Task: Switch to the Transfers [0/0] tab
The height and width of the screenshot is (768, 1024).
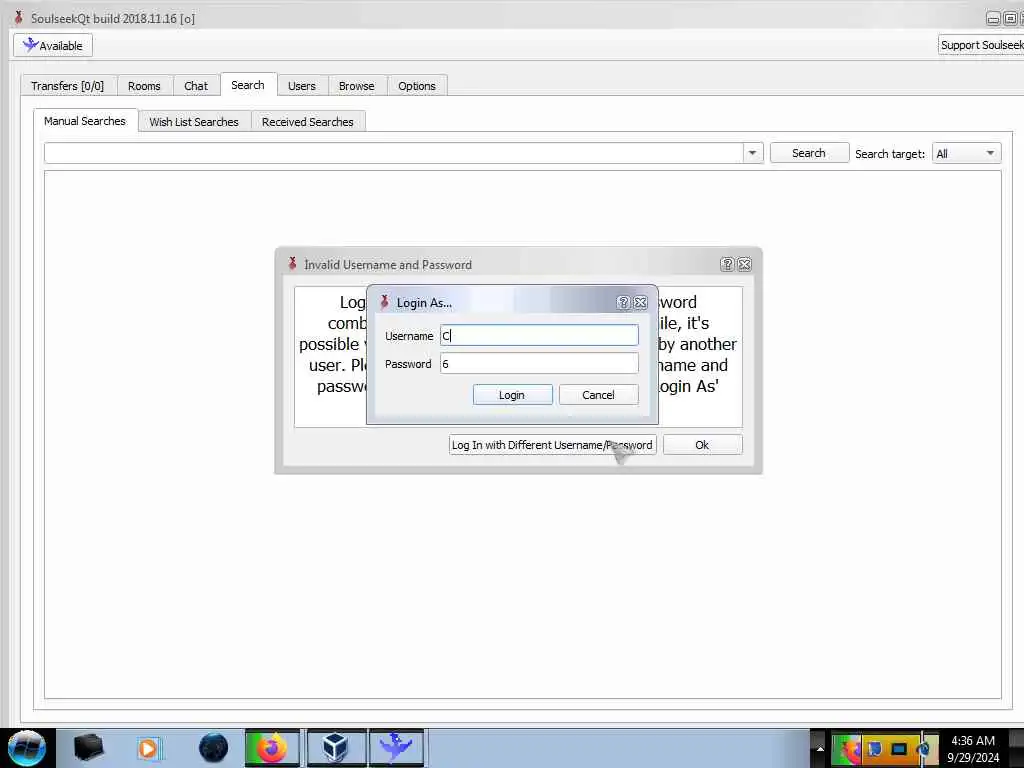Action: 67,86
